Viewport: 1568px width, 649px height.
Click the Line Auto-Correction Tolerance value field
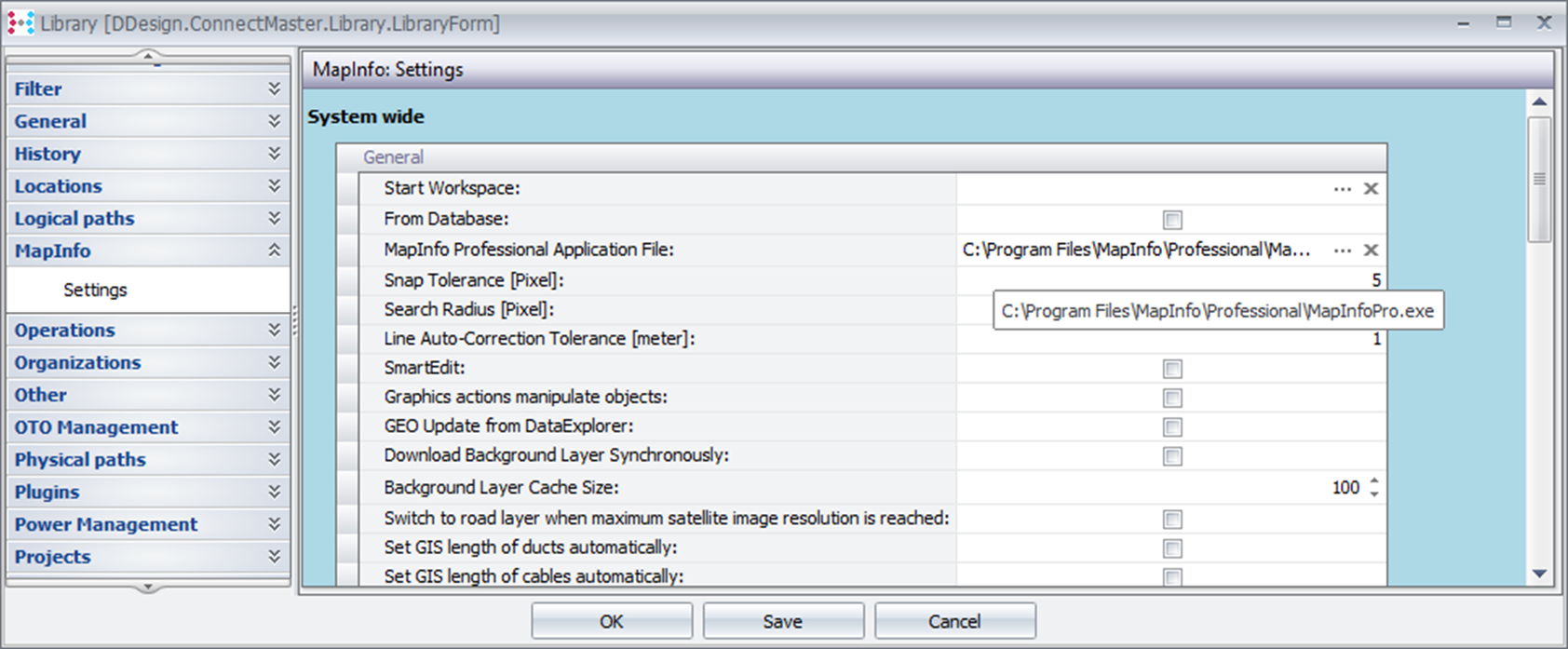[x=1170, y=339]
